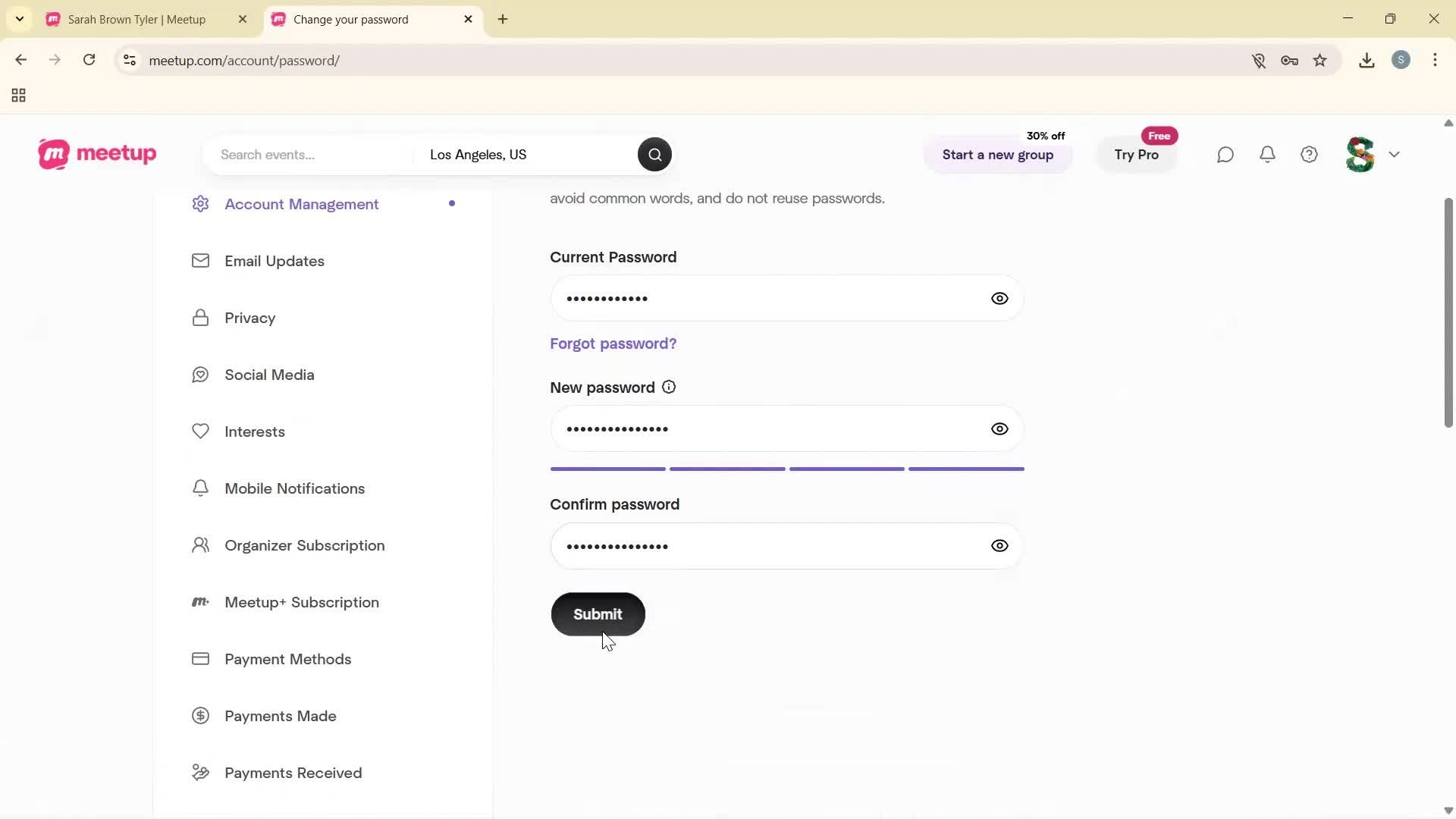Open notifications via bell icon
Image resolution: width=1456 pixels, height=819 pixels.
click(1267, 155)
